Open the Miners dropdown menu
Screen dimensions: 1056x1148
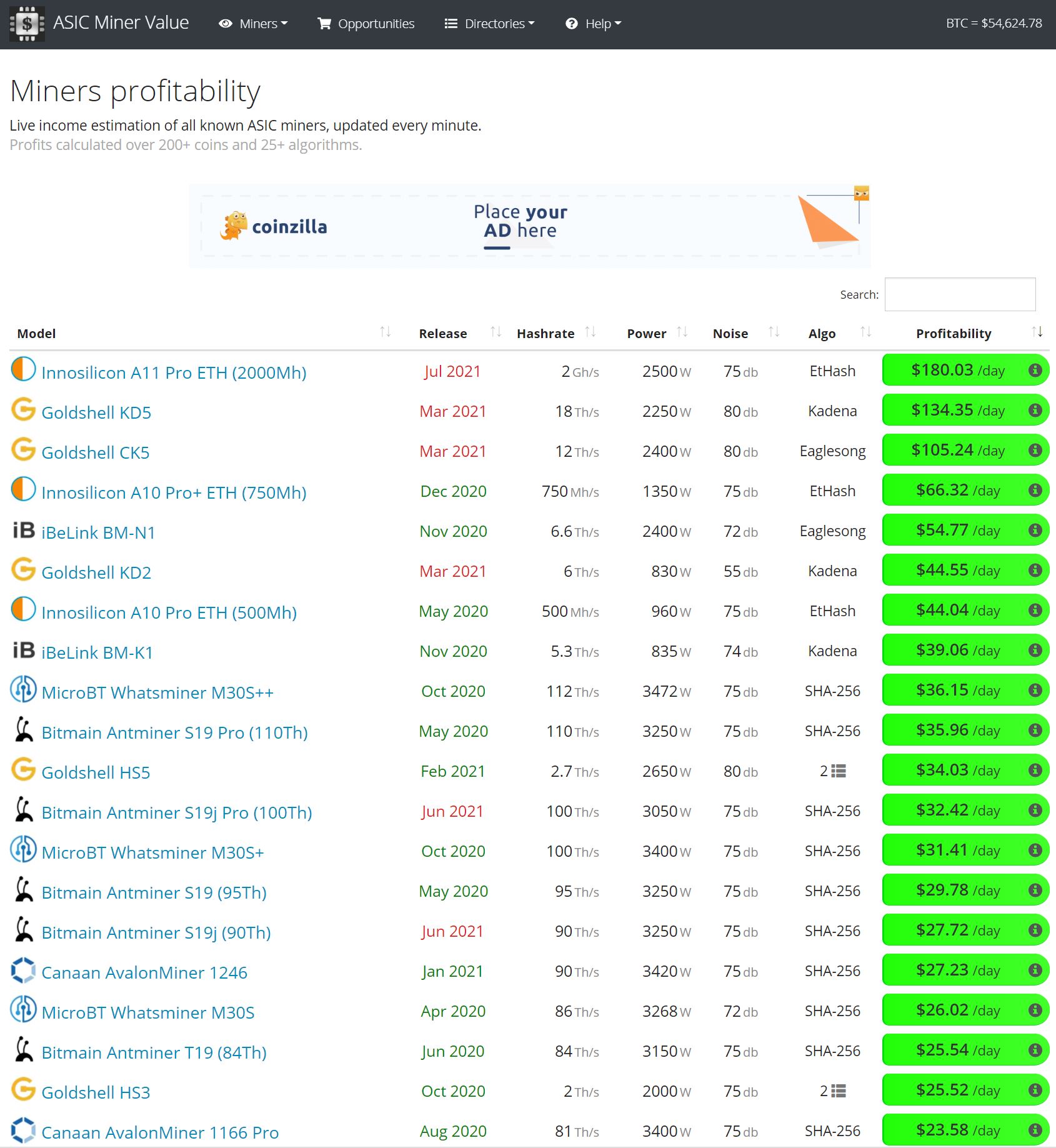(x=253, y=24)
